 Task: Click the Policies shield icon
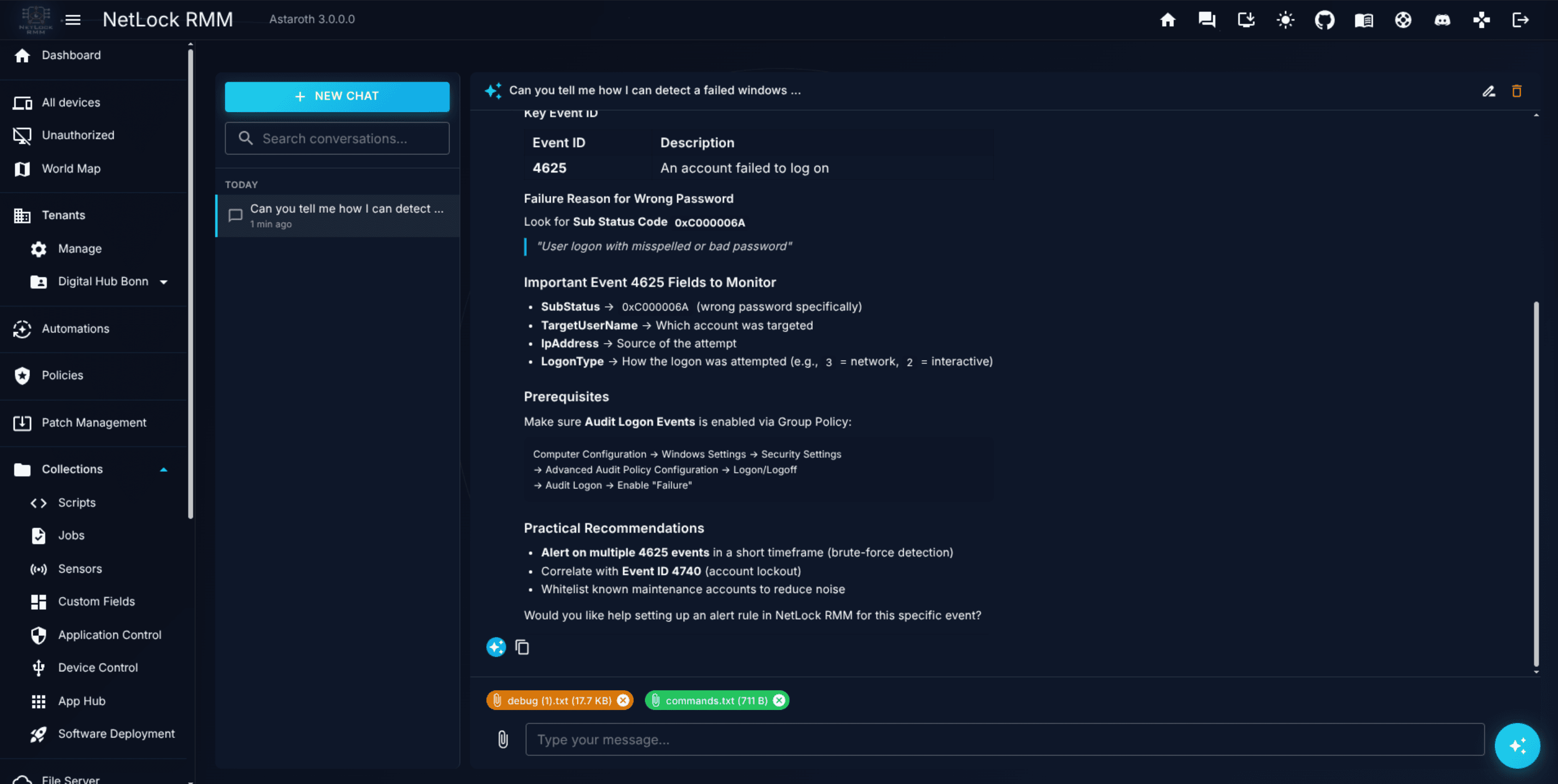pos(22,375)
